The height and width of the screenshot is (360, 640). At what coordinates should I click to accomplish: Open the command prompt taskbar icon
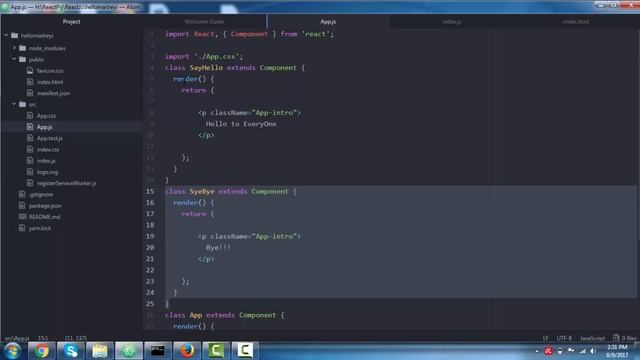click(x=158, y=351)
